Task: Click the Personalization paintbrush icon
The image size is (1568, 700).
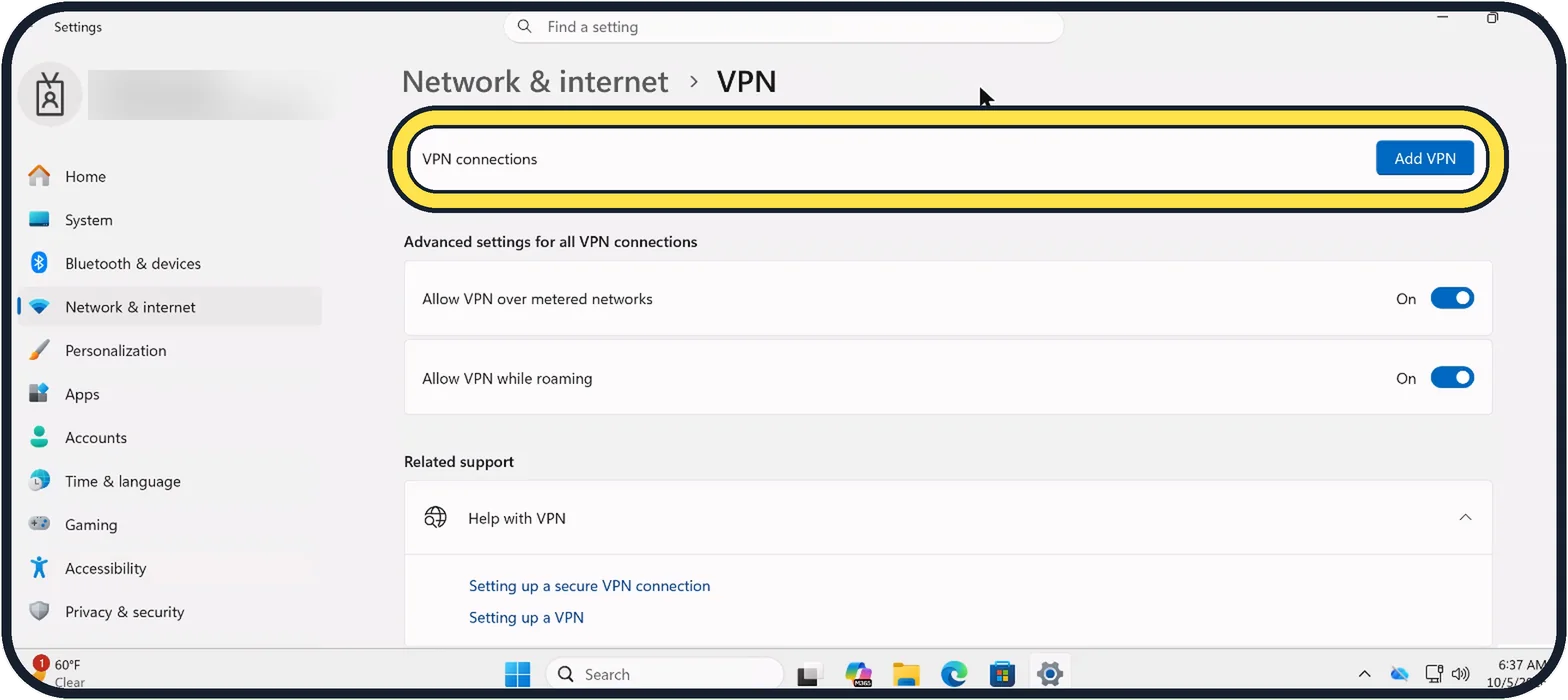Action: tap(39, 350)
